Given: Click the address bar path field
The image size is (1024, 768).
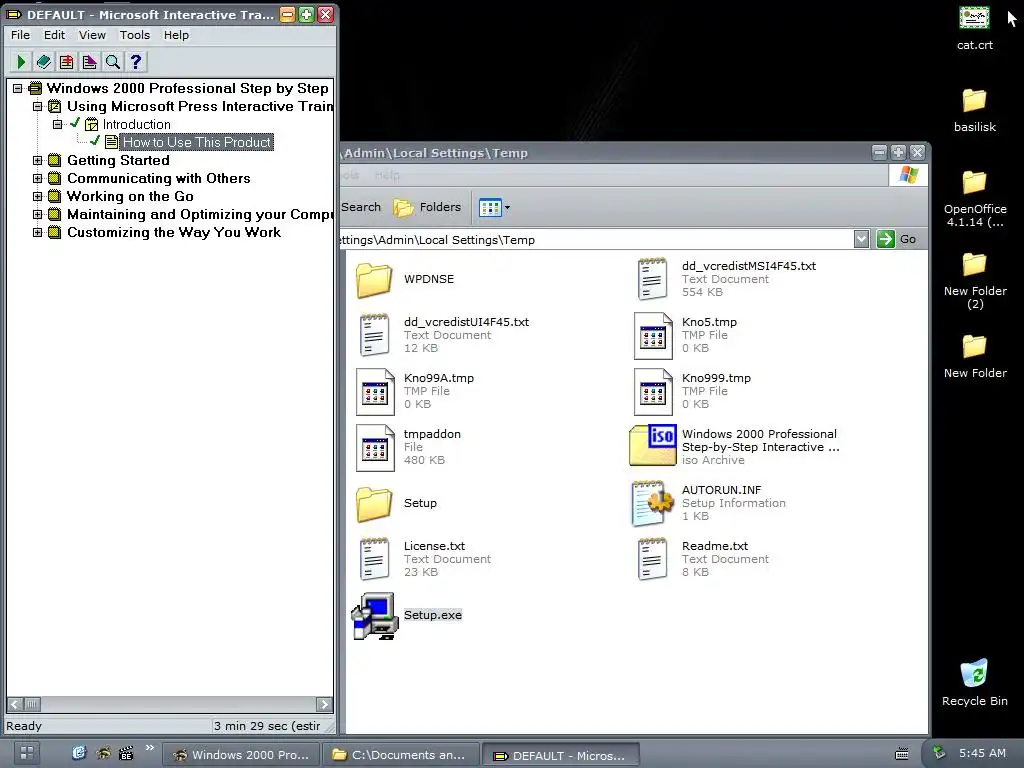Looking at the screenshot, I should point(596,240).
